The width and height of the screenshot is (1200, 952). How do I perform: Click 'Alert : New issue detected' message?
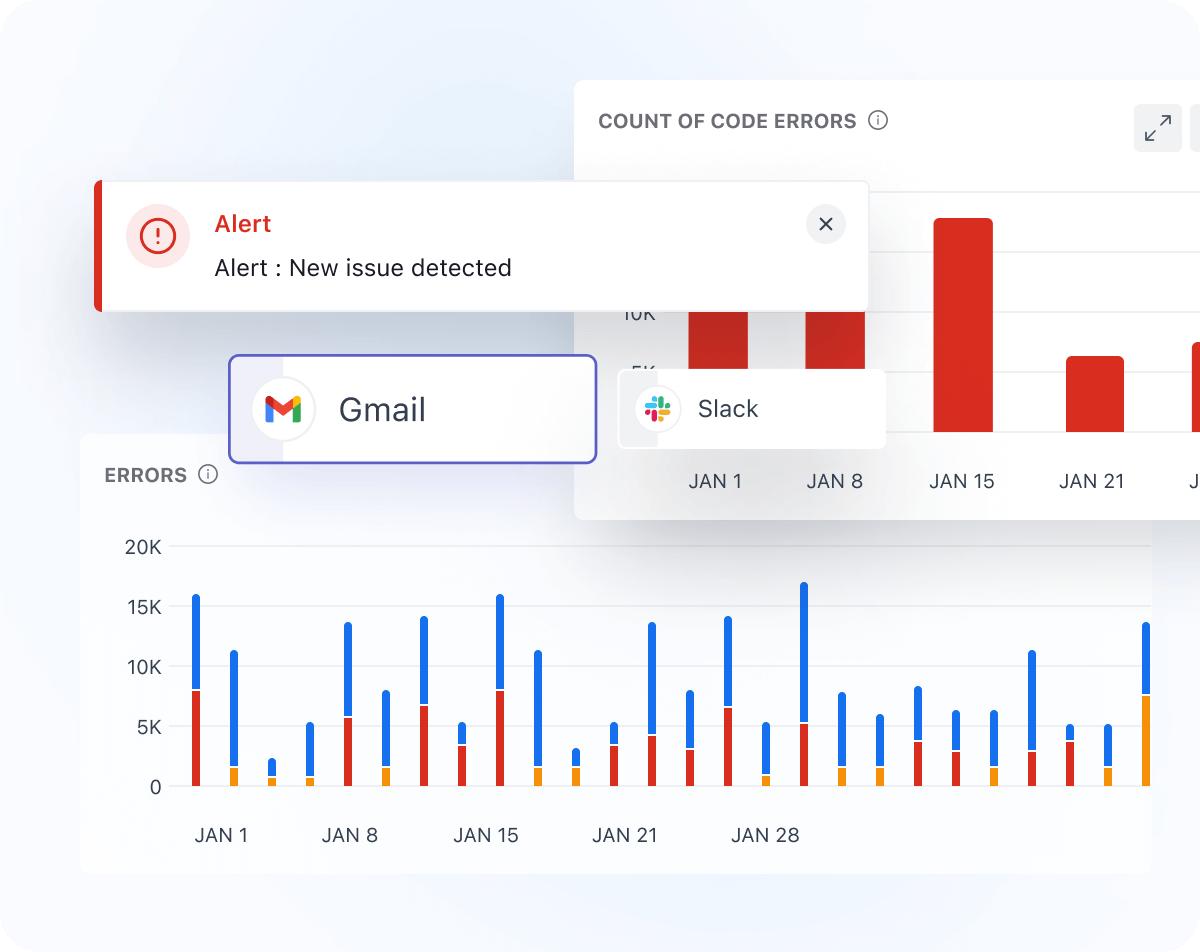[363, 268]
